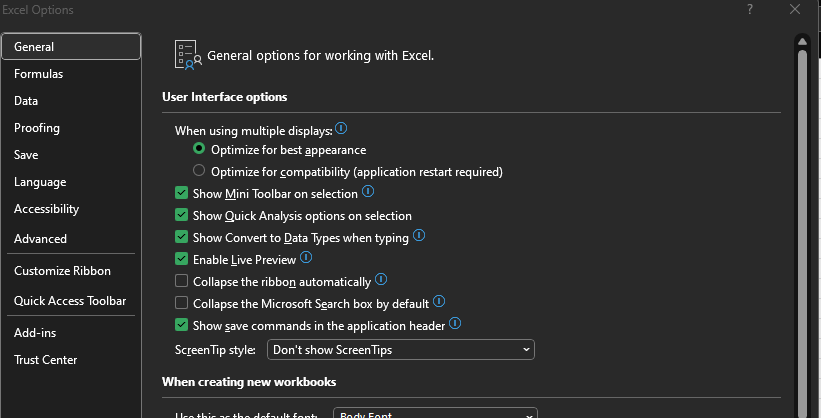Click info icon beside multiple displays label
The image size is (821, 418).
click(x=341, y=129)
